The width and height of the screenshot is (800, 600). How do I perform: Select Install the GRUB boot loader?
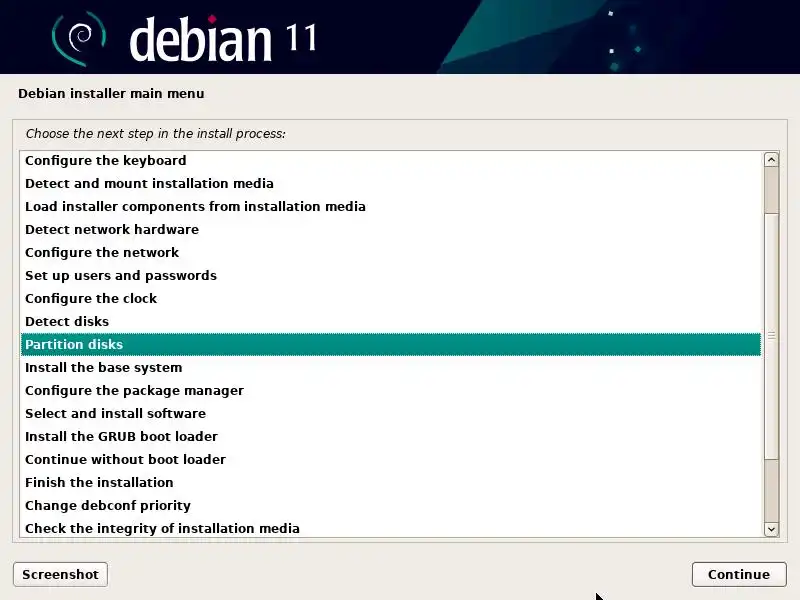(x=391, y=436)
